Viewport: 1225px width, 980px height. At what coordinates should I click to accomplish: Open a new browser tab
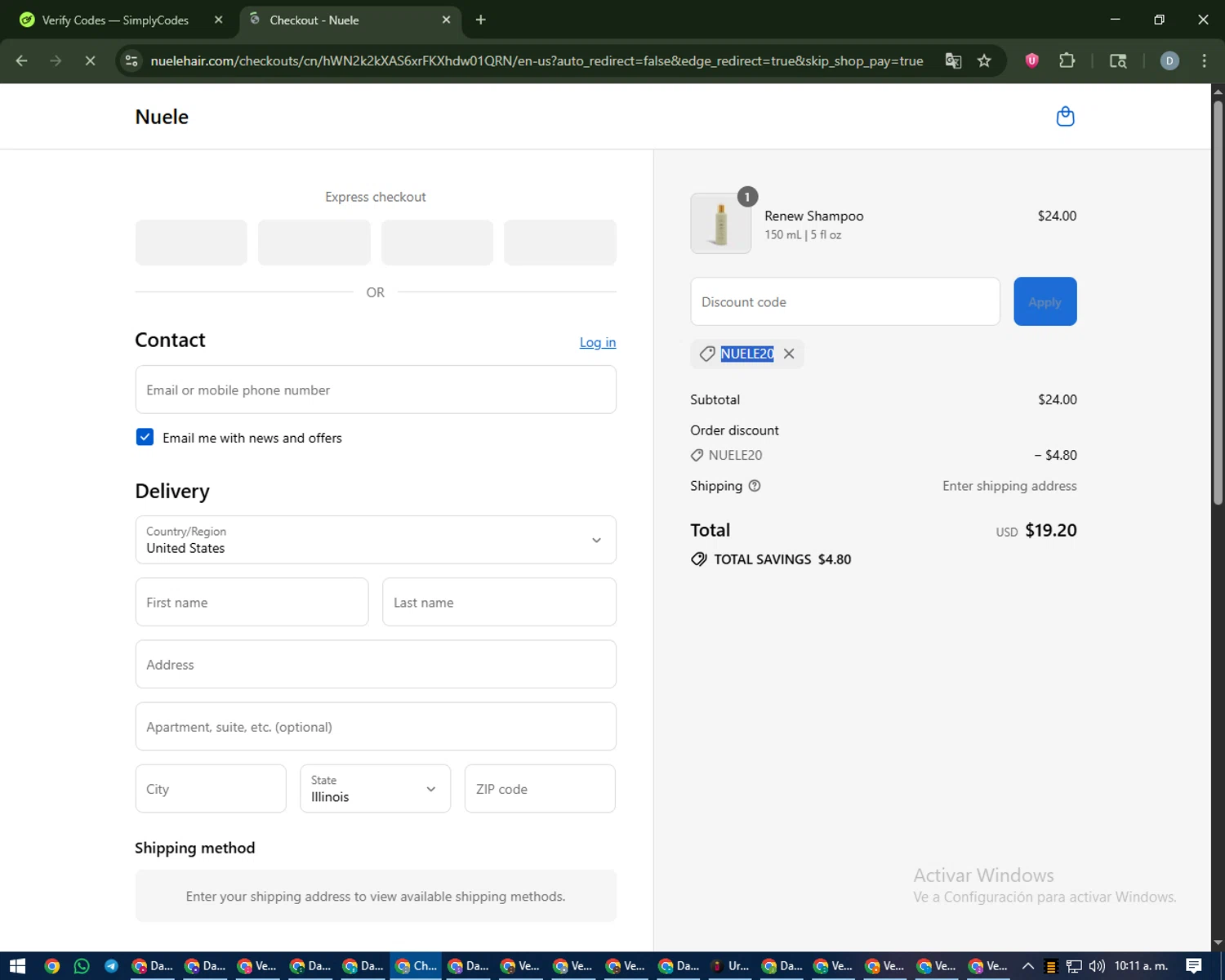(x=480, y=20)
